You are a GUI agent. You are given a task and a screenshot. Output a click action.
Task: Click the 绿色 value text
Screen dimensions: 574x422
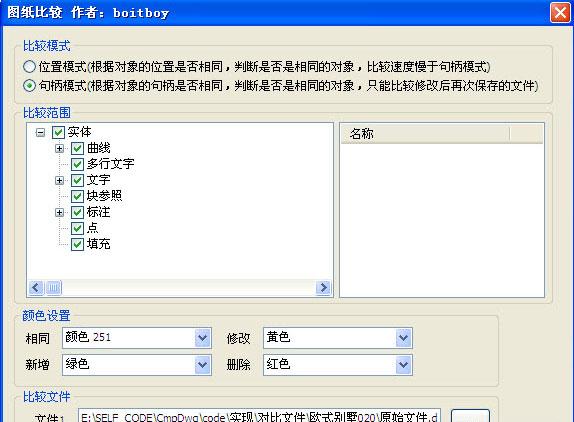[77, 364]
